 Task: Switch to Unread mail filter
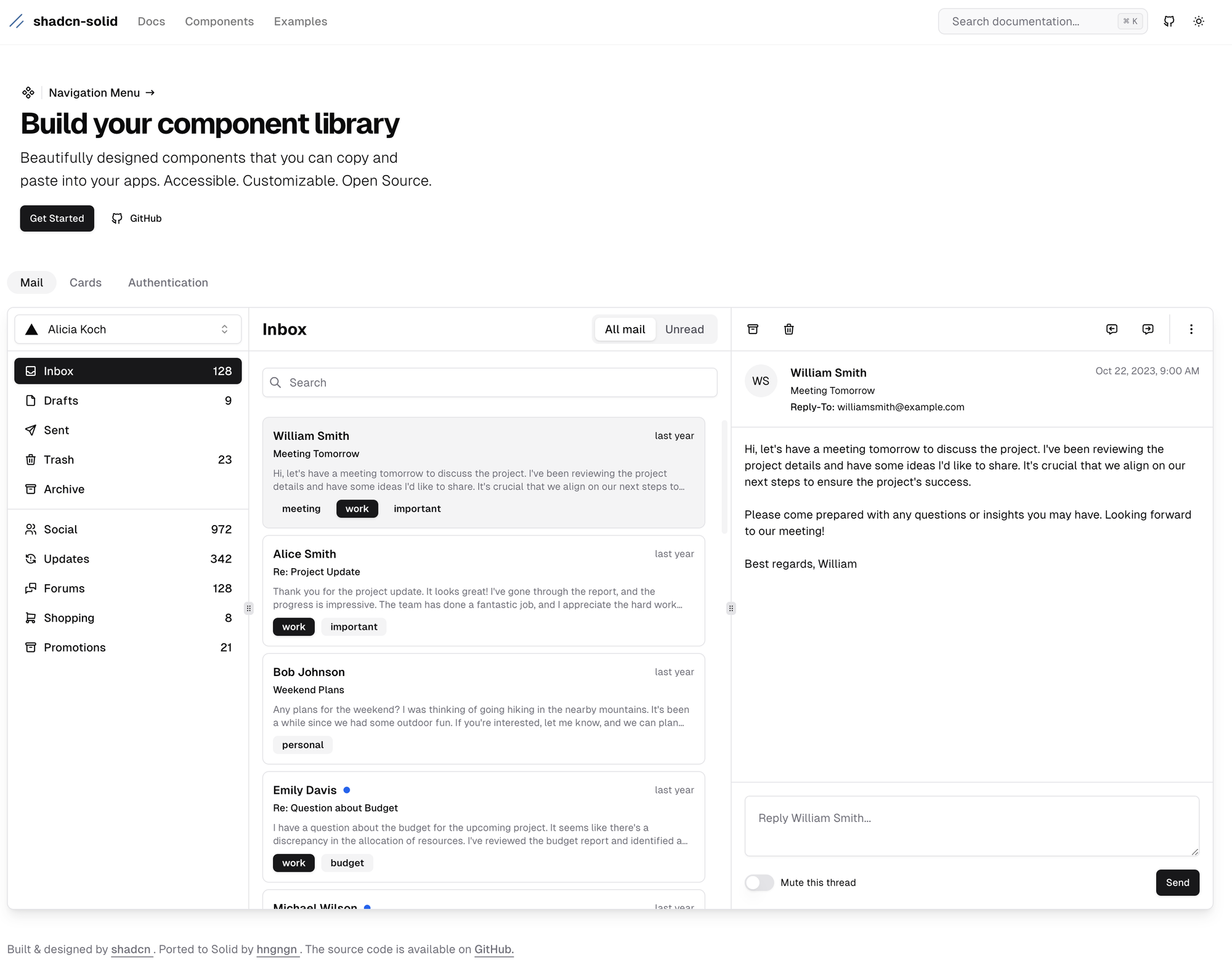click(685, 329)
